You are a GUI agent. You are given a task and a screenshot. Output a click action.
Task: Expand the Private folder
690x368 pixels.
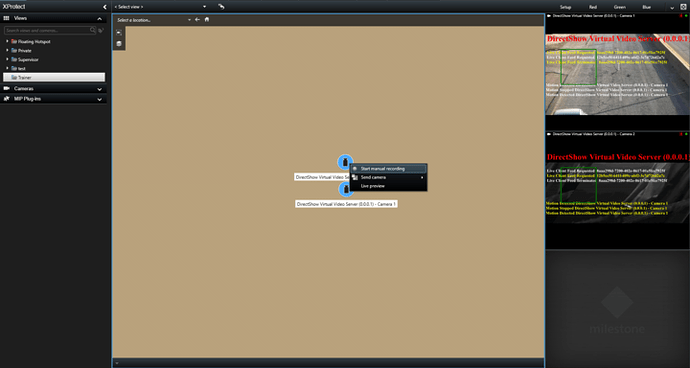click(7, 50)
